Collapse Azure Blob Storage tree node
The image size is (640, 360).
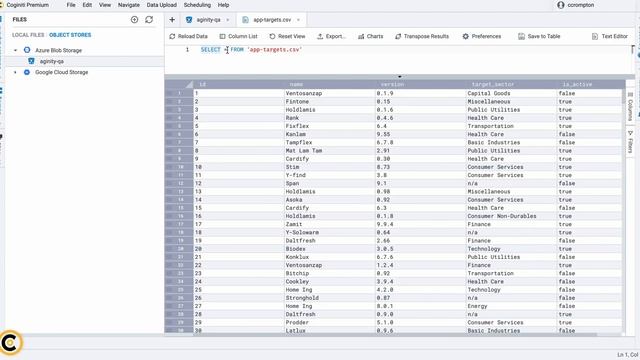pyautogui.click(x=16, y=50)
